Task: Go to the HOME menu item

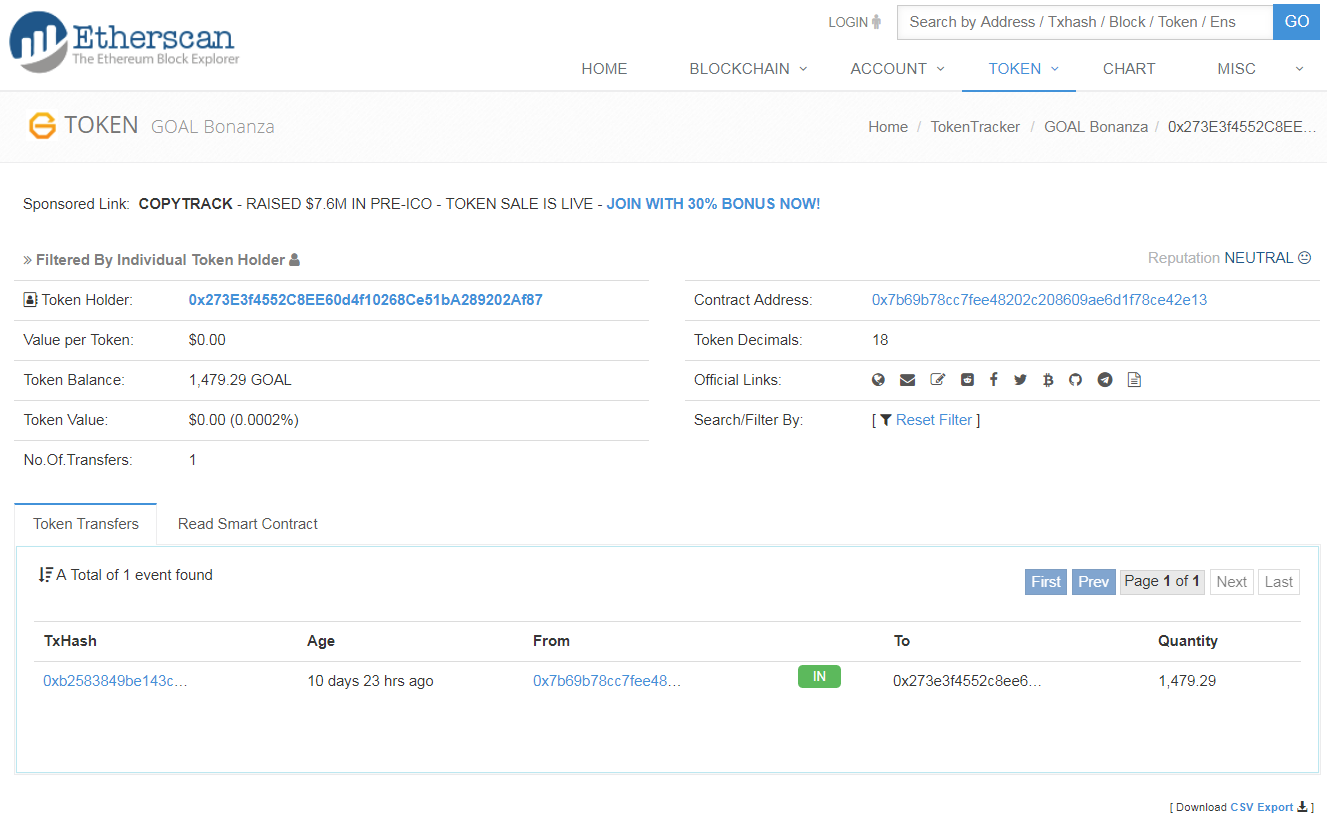Action: [604, 69]
